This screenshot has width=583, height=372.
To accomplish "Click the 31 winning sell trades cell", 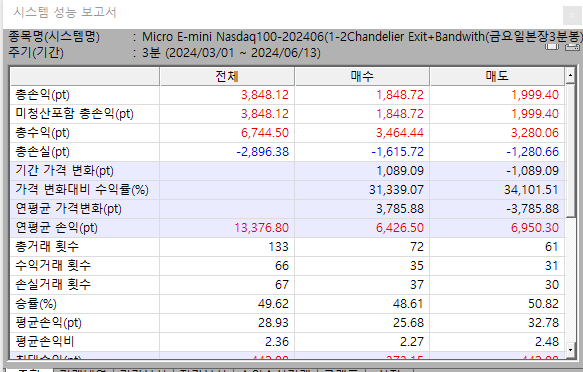I will (552, 265).
